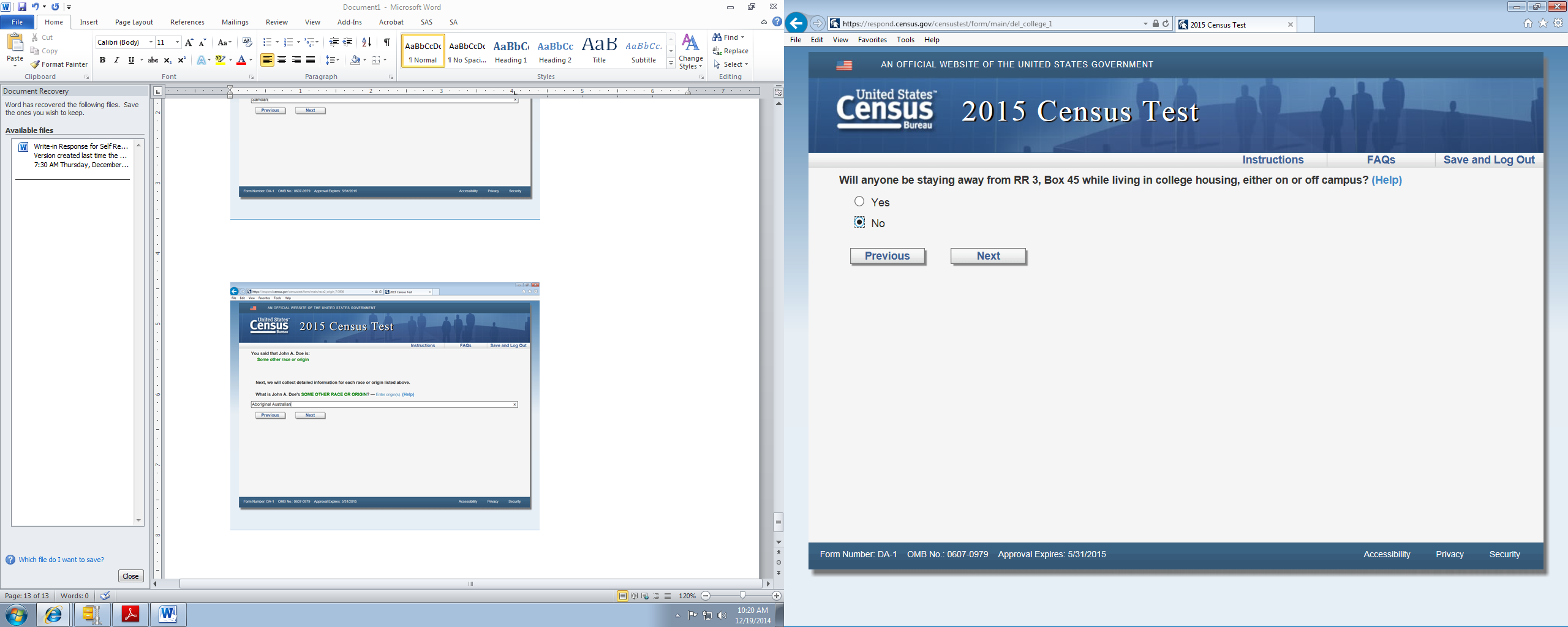
Task: Open the browser address bar dropdown
Action: click(1145, 24)
